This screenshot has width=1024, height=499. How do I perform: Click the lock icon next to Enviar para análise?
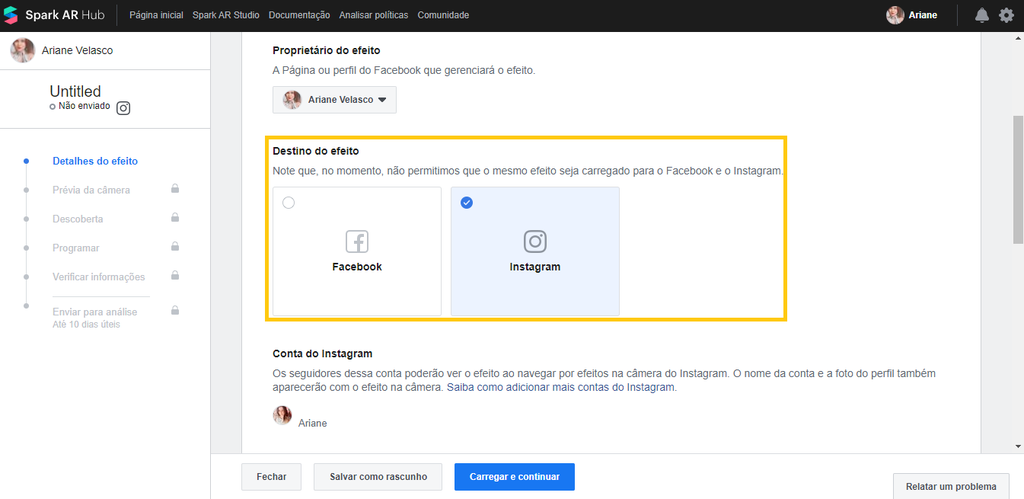175,310
